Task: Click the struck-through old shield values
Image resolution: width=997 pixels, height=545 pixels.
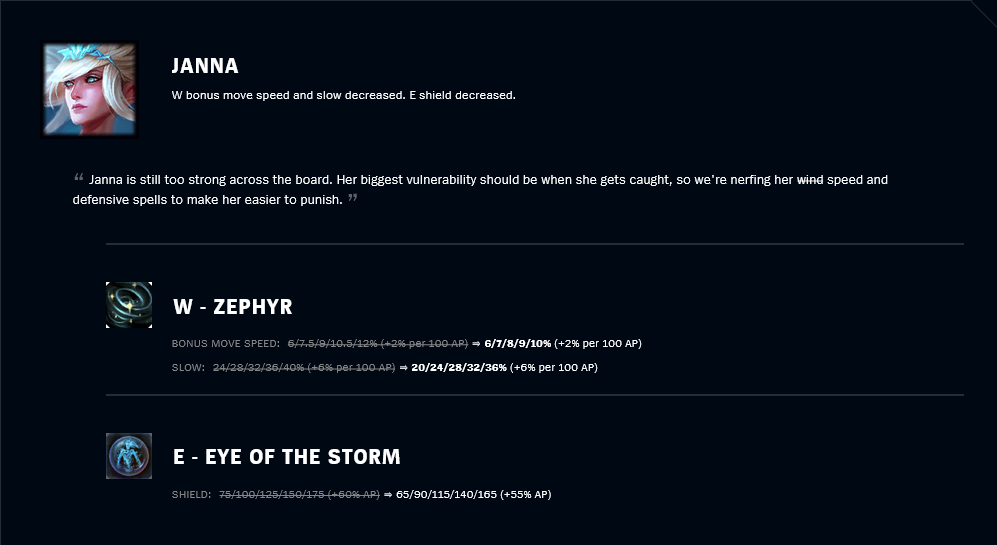Action: pyautogui.click(x=299, y=494)
